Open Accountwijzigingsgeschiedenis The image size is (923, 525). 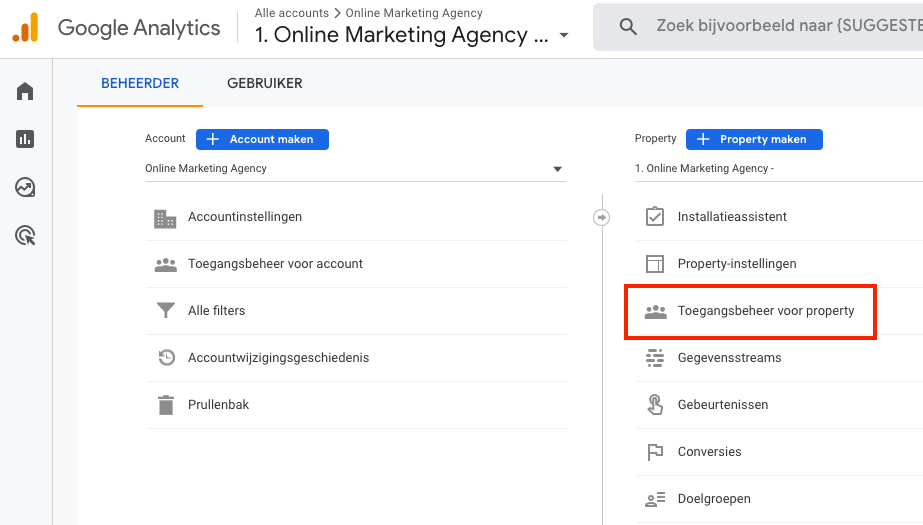click(278, 358)
